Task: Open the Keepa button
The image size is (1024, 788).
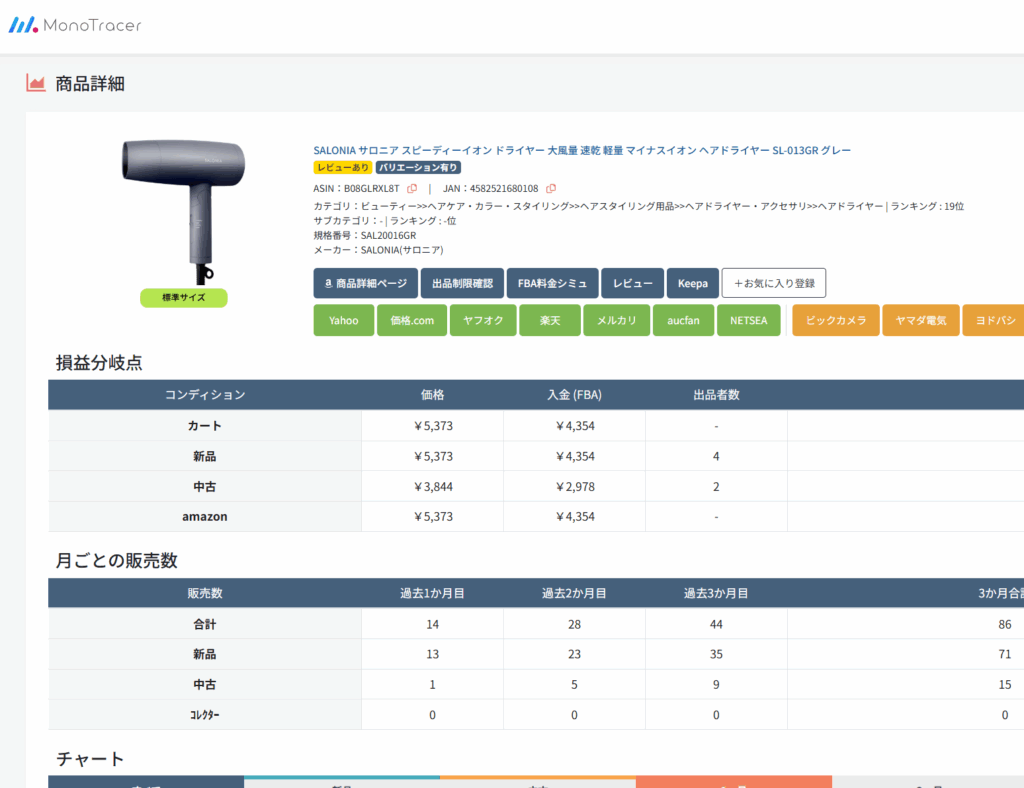Action: [693, 283]
